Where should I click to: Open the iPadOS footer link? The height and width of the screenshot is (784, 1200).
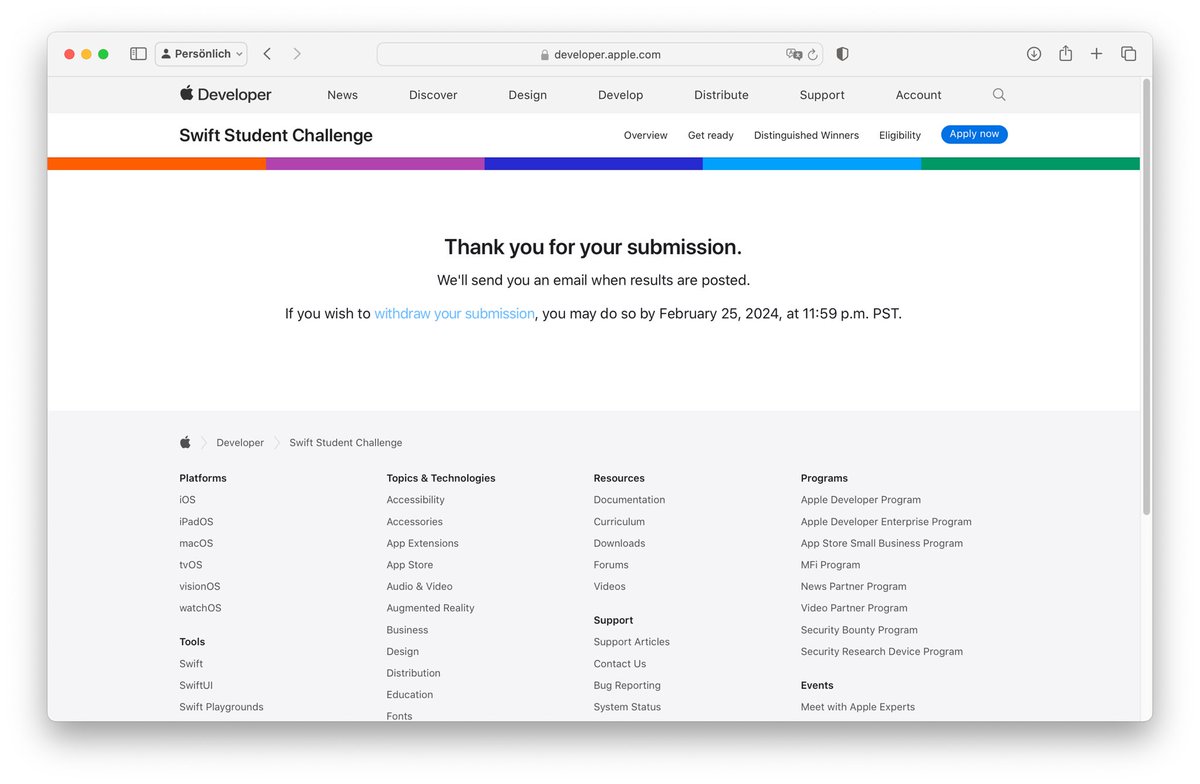(196, 522)
